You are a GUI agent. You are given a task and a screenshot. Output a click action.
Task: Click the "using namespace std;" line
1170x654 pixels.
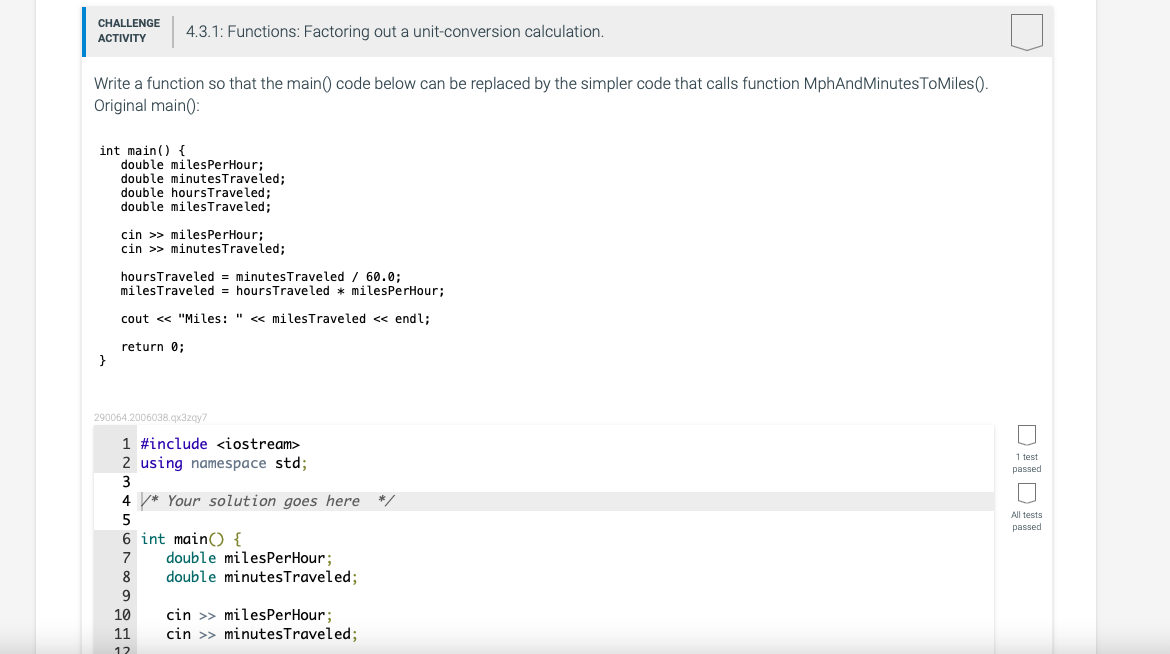click(222, 462)
